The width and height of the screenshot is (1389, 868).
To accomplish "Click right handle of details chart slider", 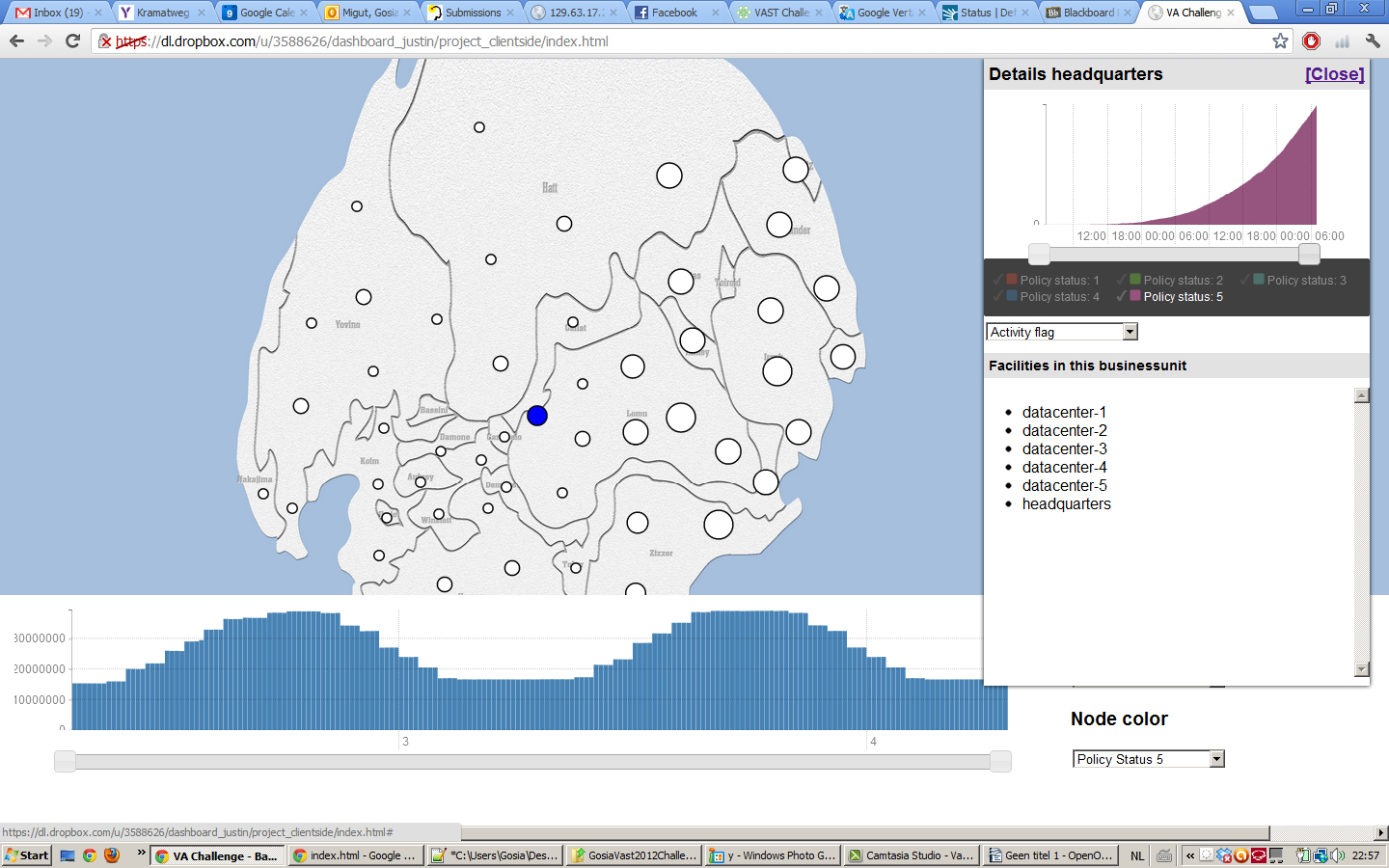I will 1309,254.
